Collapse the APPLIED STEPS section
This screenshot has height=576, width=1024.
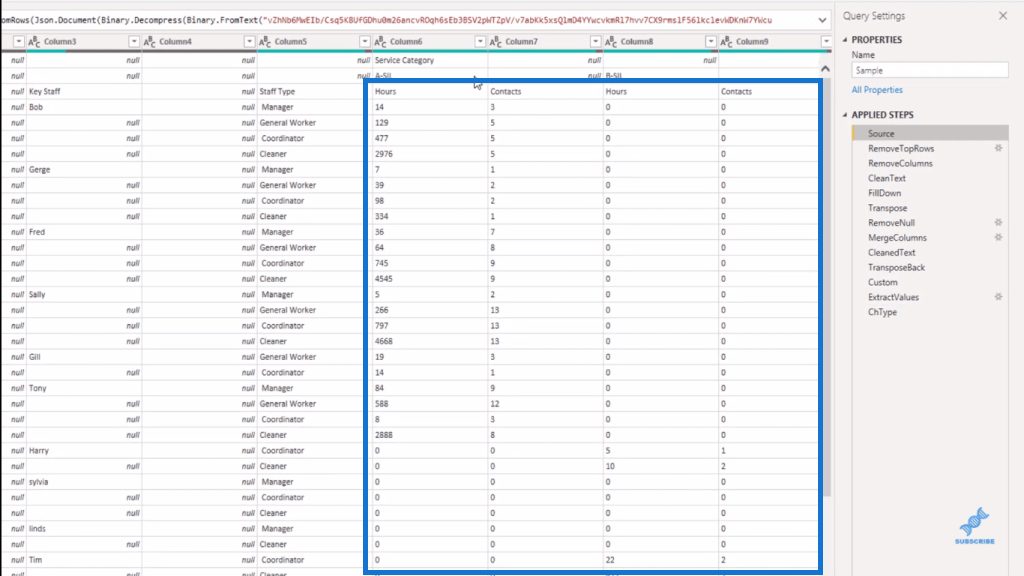pos(845,115)
